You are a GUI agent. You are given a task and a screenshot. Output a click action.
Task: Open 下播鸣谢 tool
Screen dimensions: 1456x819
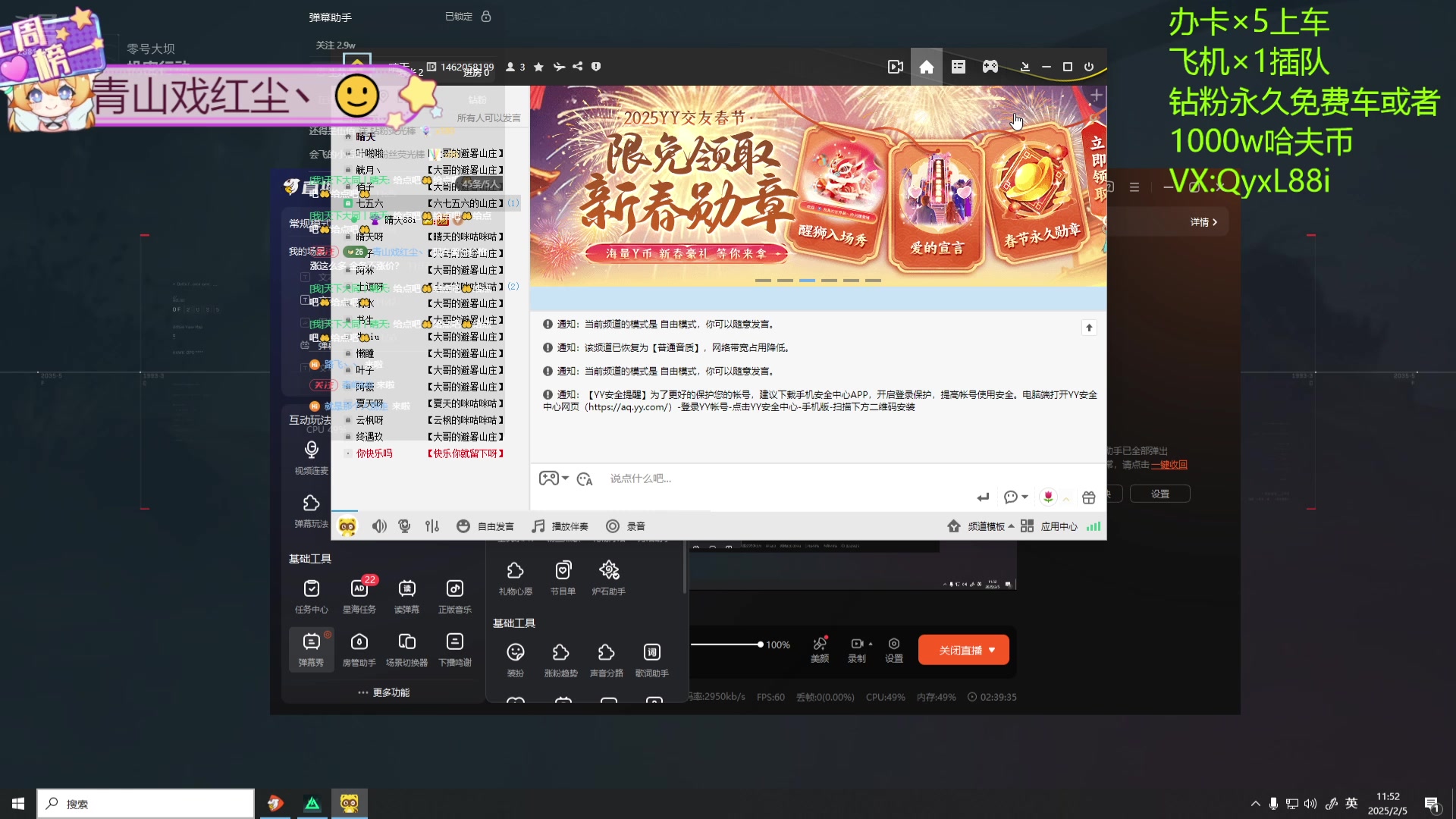(x=454, y=650)
